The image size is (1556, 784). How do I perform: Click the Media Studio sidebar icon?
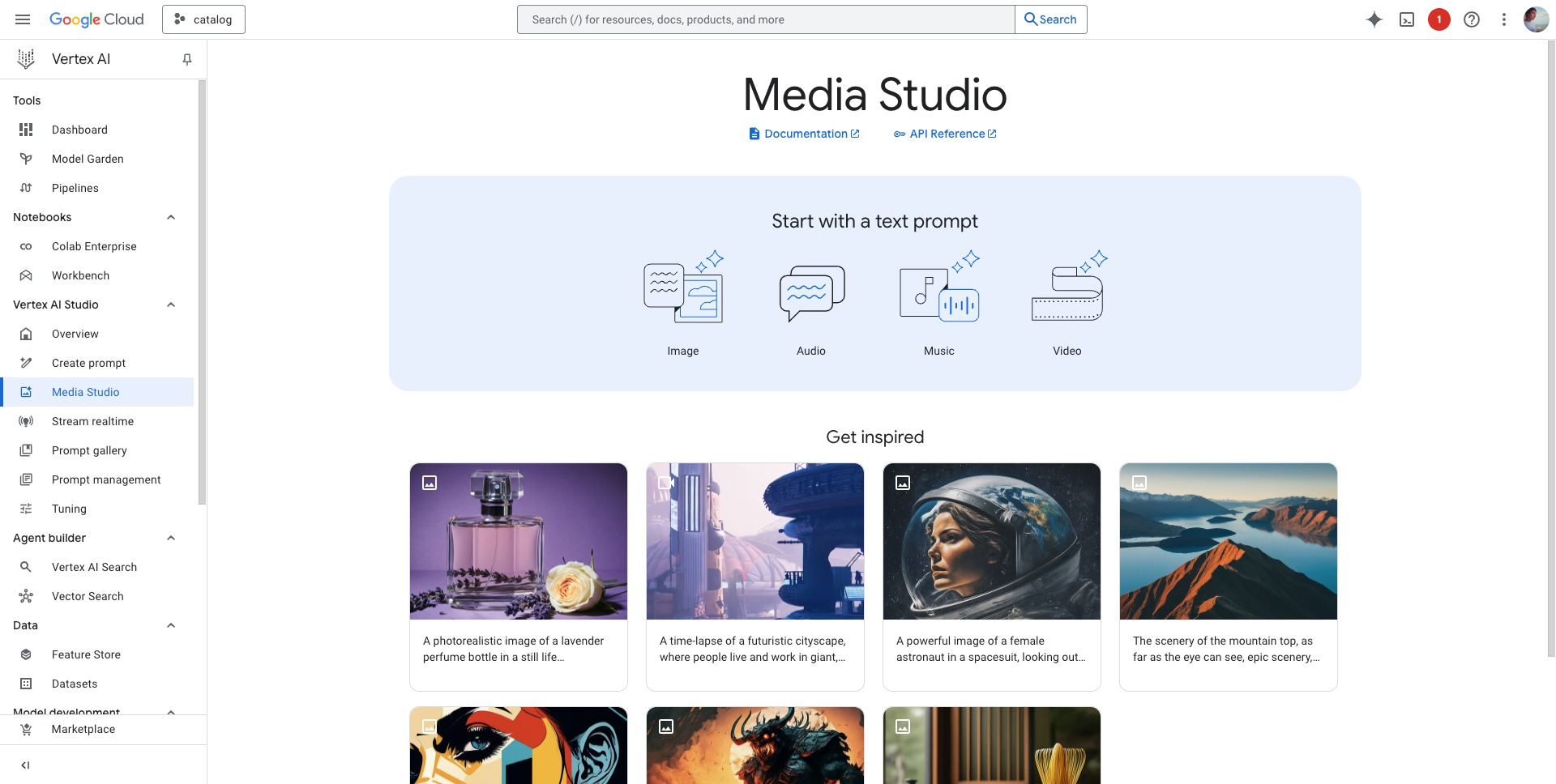point(26,392)
